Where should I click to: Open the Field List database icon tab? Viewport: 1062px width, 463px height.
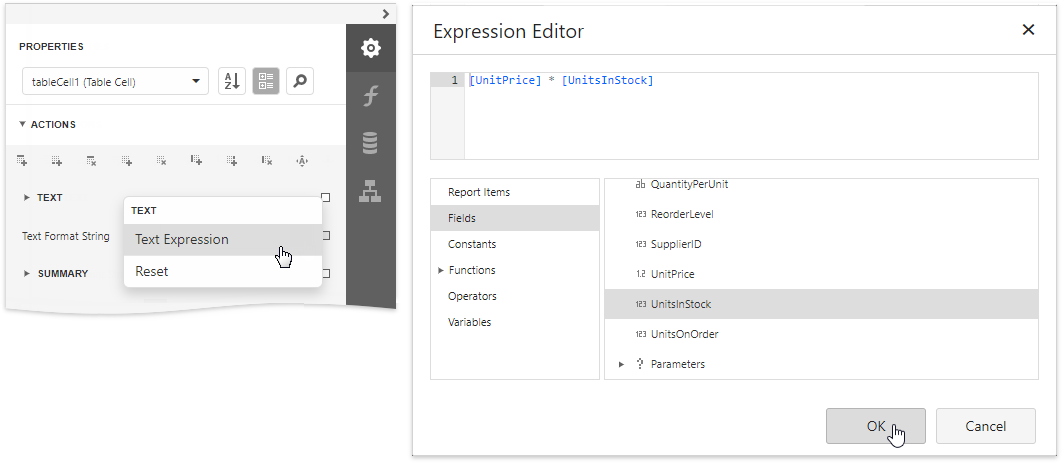coord(370,143)
